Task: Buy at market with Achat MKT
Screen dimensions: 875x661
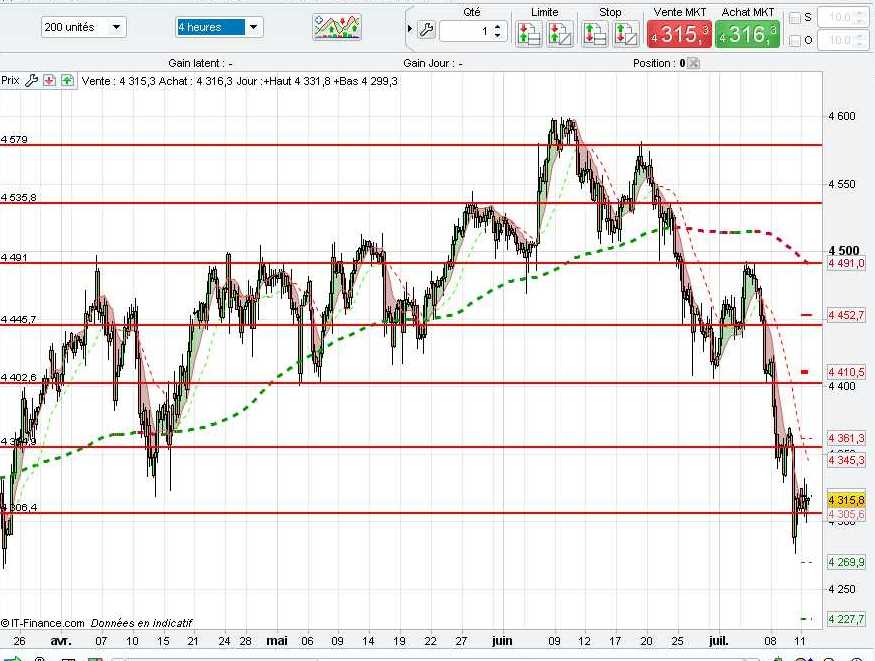Action: (747, 33)
